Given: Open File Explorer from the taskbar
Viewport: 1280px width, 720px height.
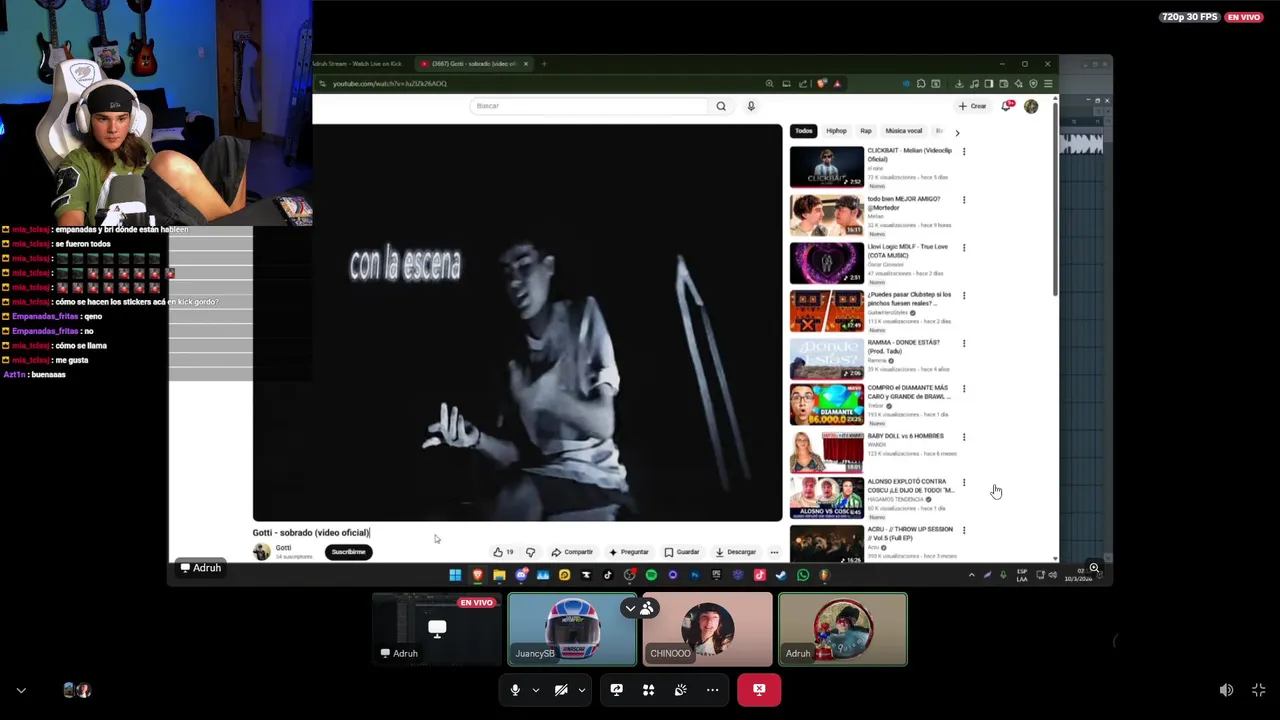Looking at the screenshot, I should point(499,575).
